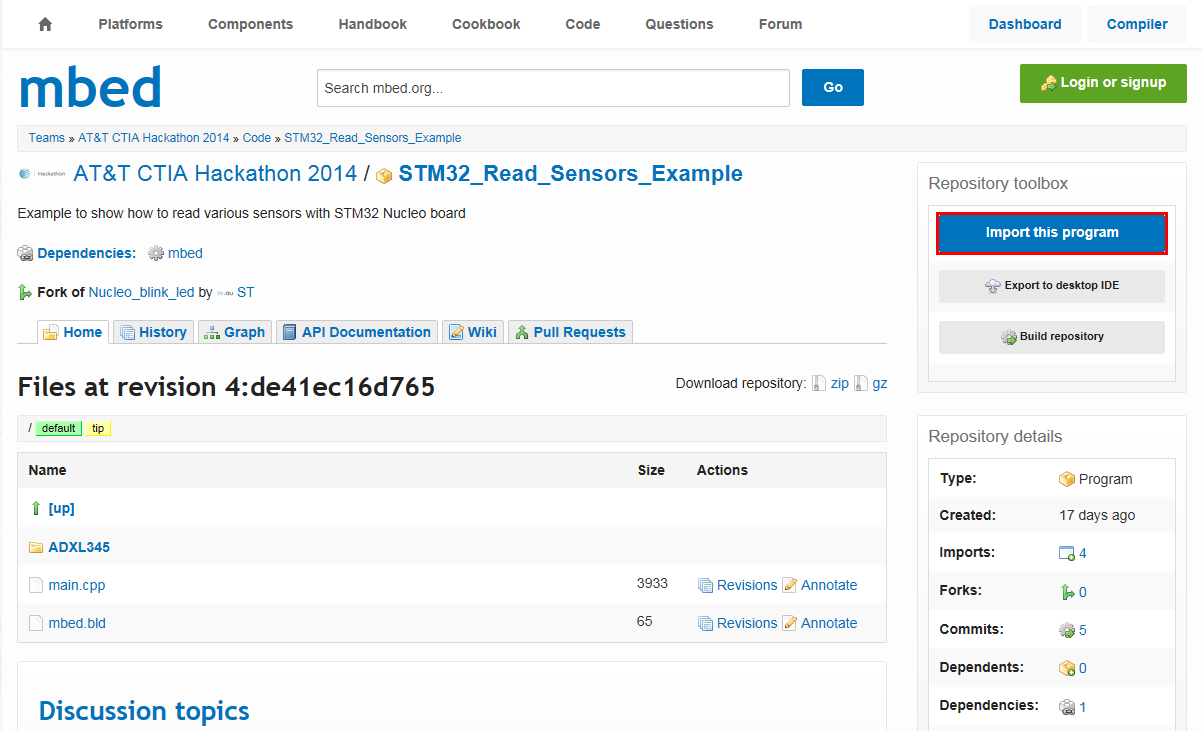Click the mbed logo
This screenshot has width=1202, height=731.
coord(90,88)
